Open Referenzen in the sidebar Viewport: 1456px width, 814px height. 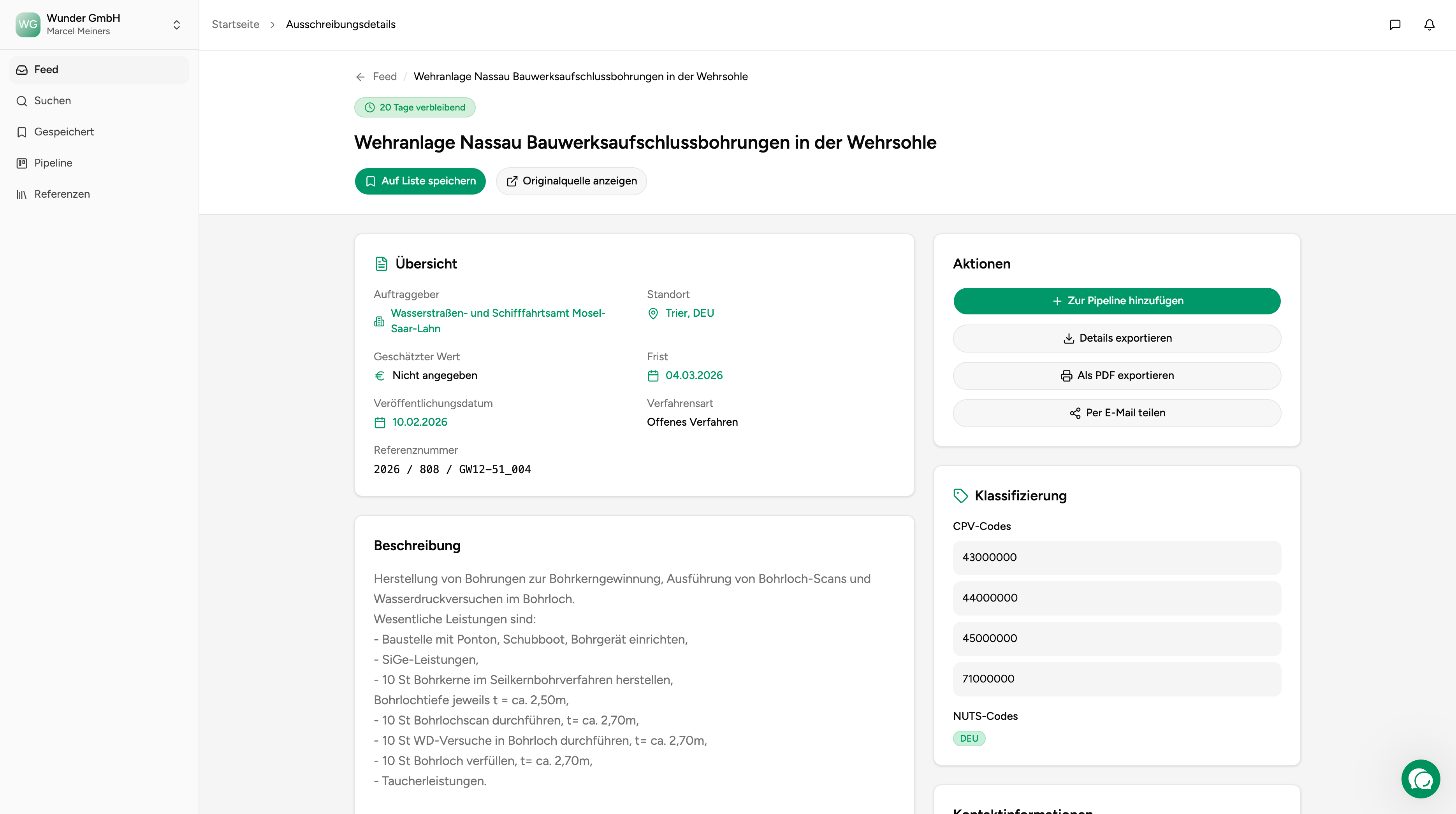[62, 194]
